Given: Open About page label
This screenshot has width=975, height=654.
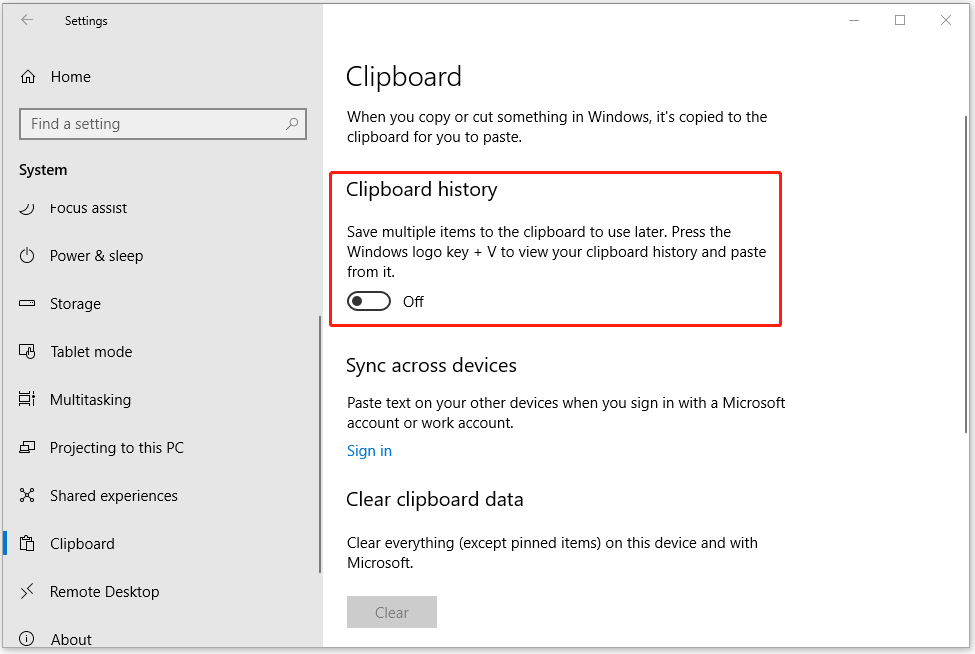Looking at the screenshot, I should [x=72, y=639].
